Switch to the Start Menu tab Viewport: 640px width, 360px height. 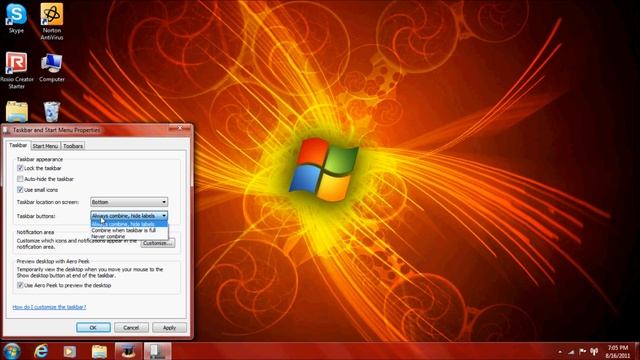[45, 146]
